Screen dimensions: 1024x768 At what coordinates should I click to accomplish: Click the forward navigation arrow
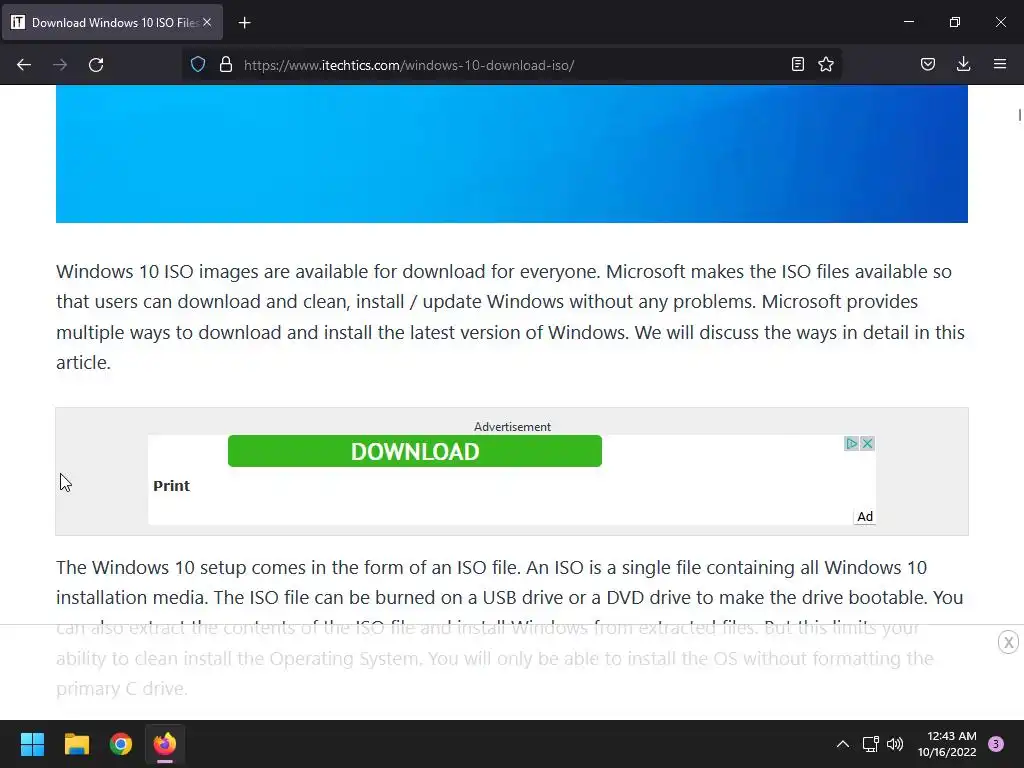pos(60,65)
